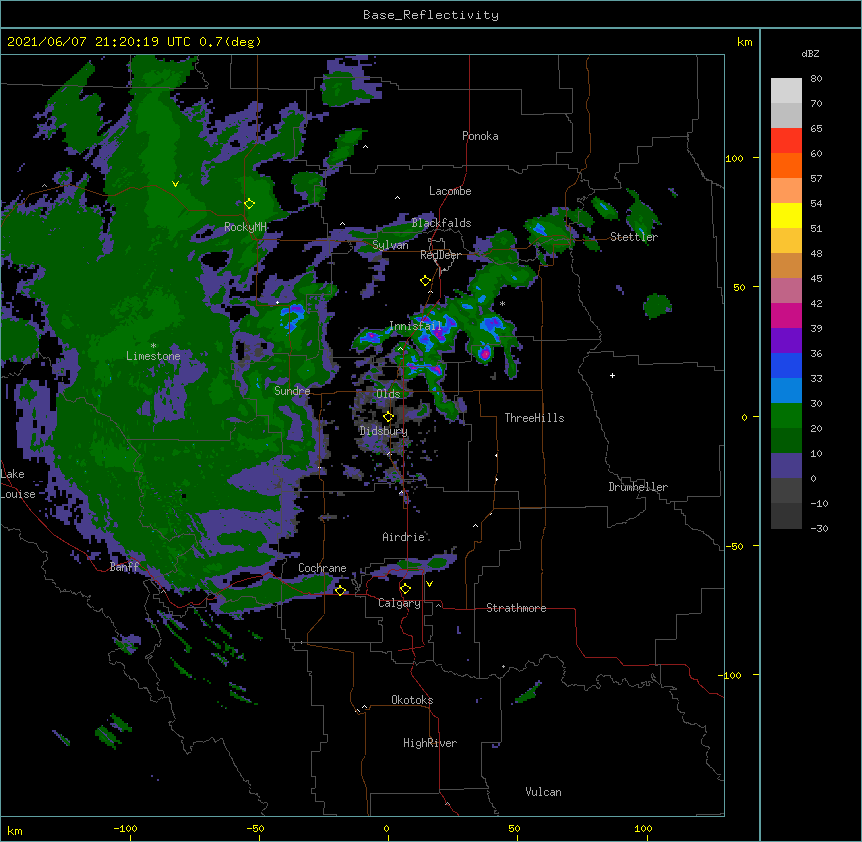The width and height of the screenshot is (862, 842).
Task: Click the yellow diamond marker above Calgary
Action: [x=405, y=589]
